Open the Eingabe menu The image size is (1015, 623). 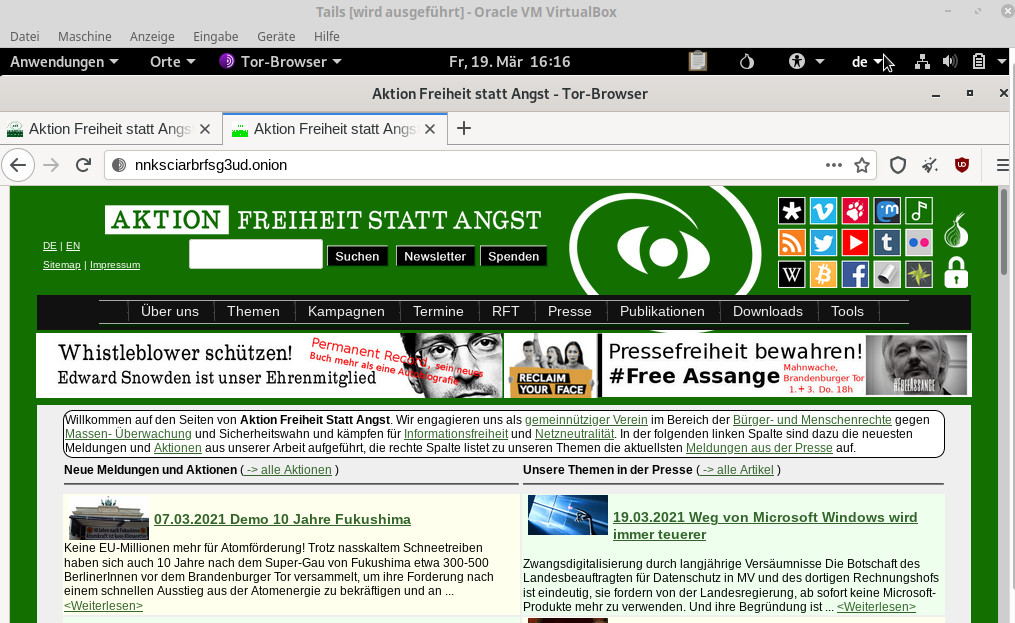pyautogui.click(x=216, y=36)
